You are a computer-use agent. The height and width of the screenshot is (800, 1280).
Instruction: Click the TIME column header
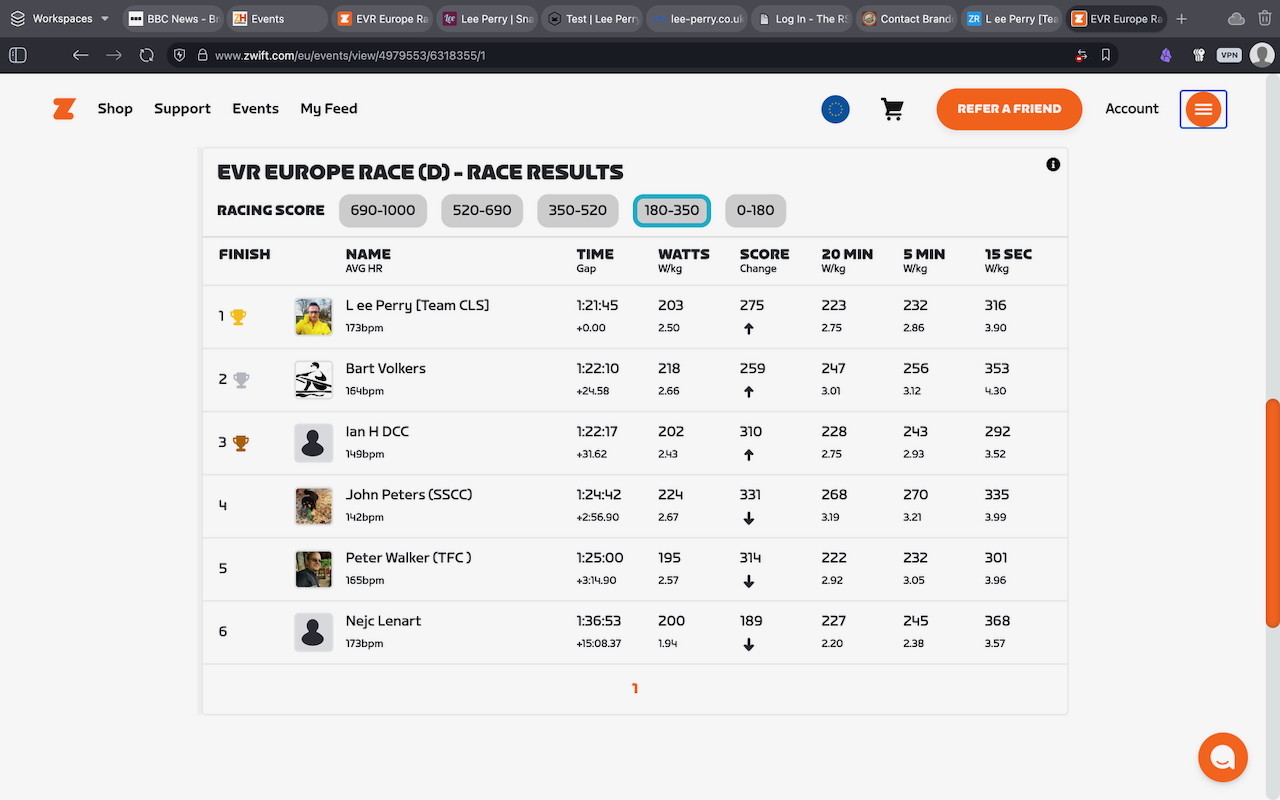coord(595,255)
